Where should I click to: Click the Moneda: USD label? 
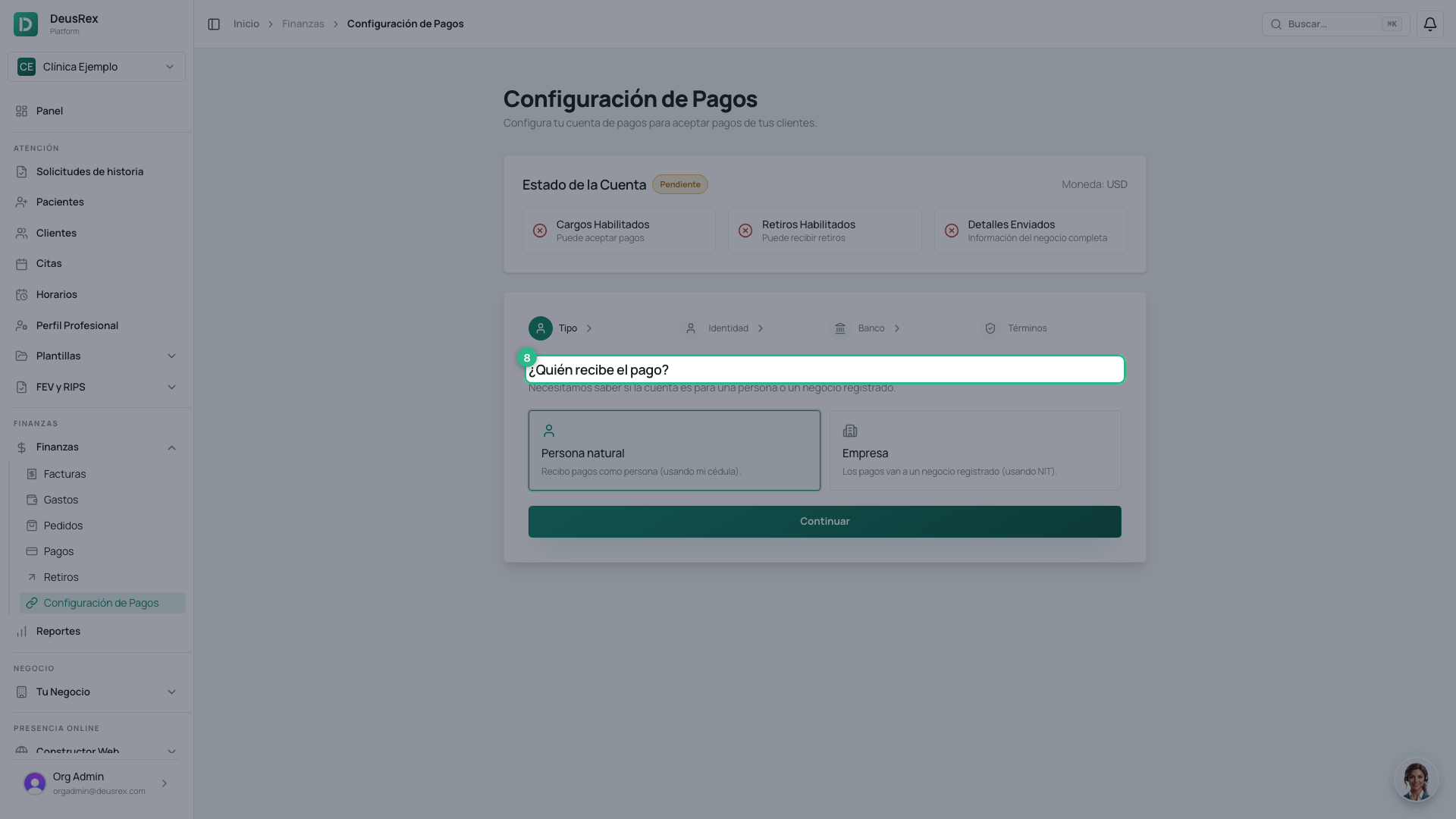tap(1094, 184)
